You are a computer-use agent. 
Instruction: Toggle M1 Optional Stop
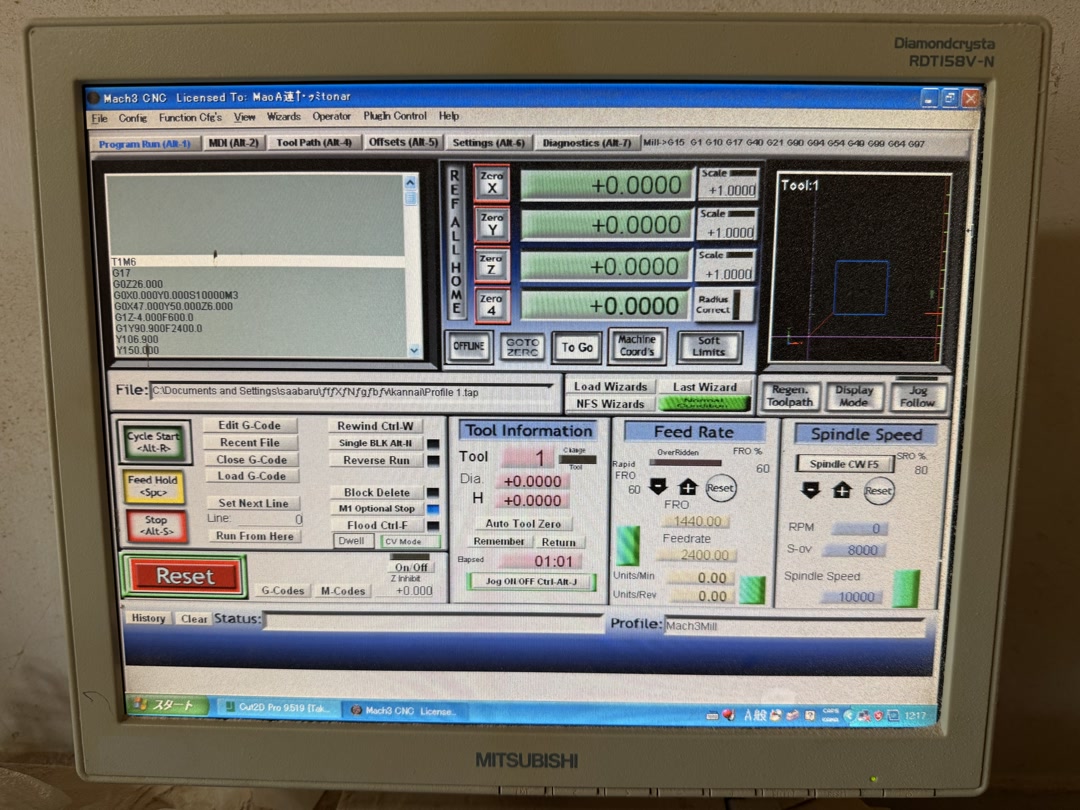(376, 508)
